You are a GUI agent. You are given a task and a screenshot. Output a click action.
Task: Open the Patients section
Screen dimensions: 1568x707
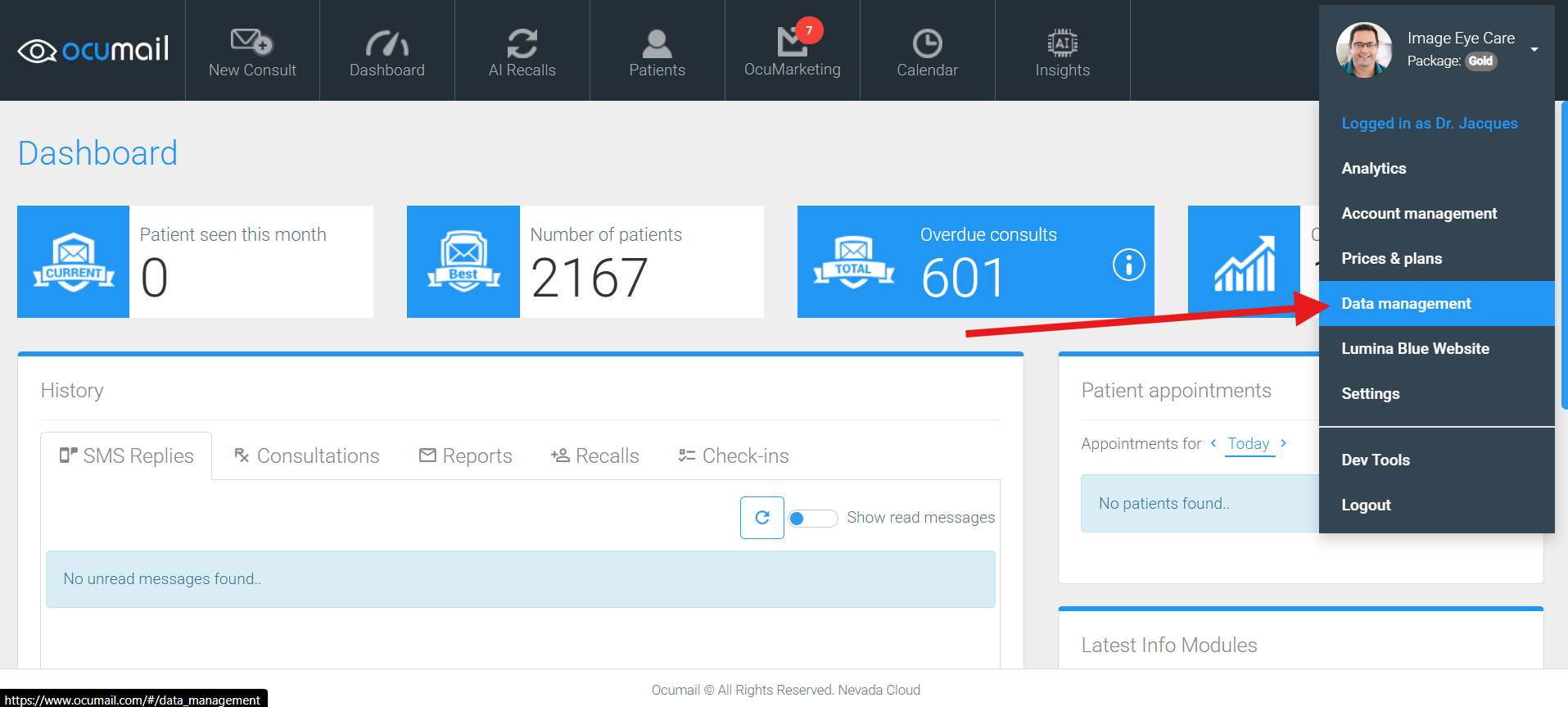pyautogui.click(x=657, y=51)
